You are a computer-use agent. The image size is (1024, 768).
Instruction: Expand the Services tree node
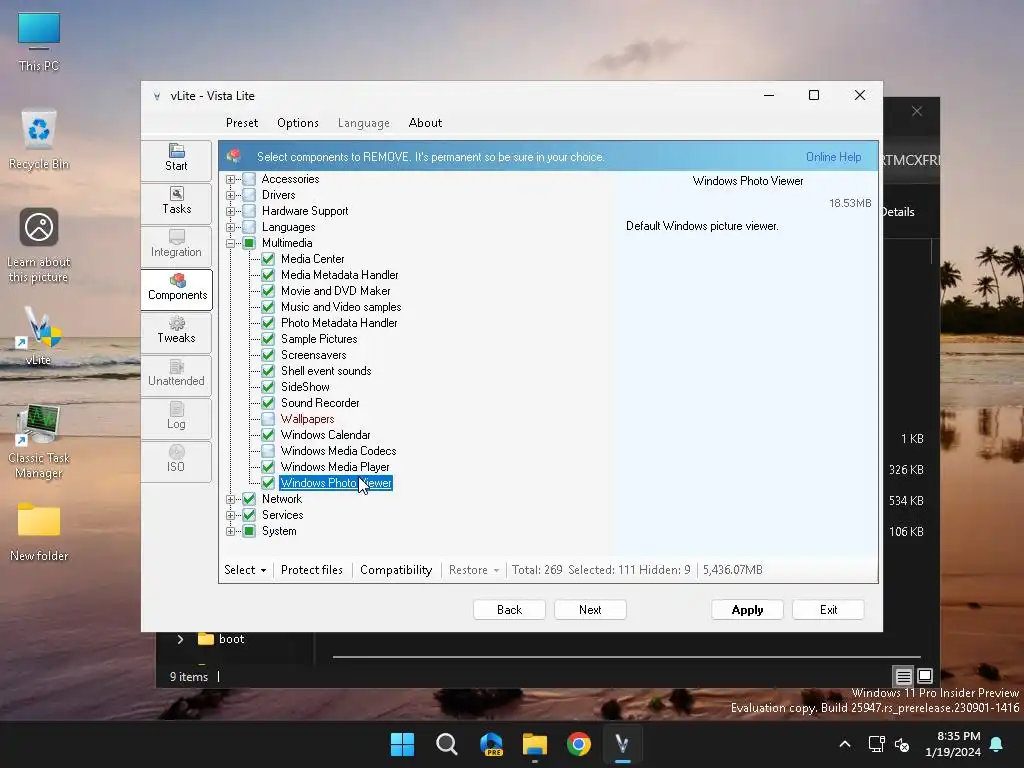coord(231,515)
